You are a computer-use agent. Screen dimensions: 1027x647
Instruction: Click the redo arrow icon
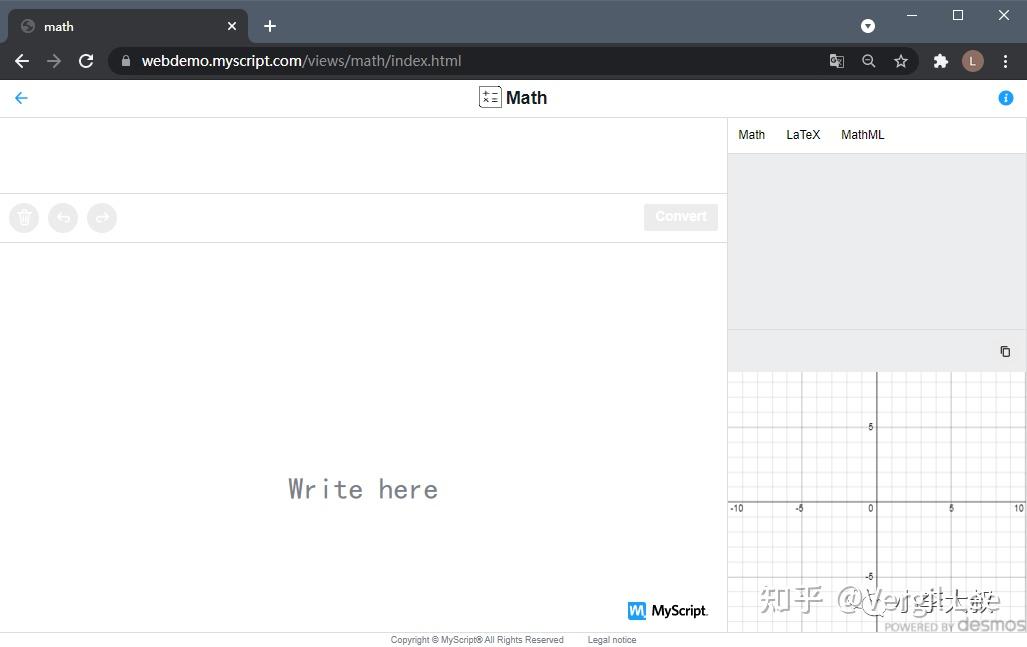pyautogui.click(x=102, y=217)
